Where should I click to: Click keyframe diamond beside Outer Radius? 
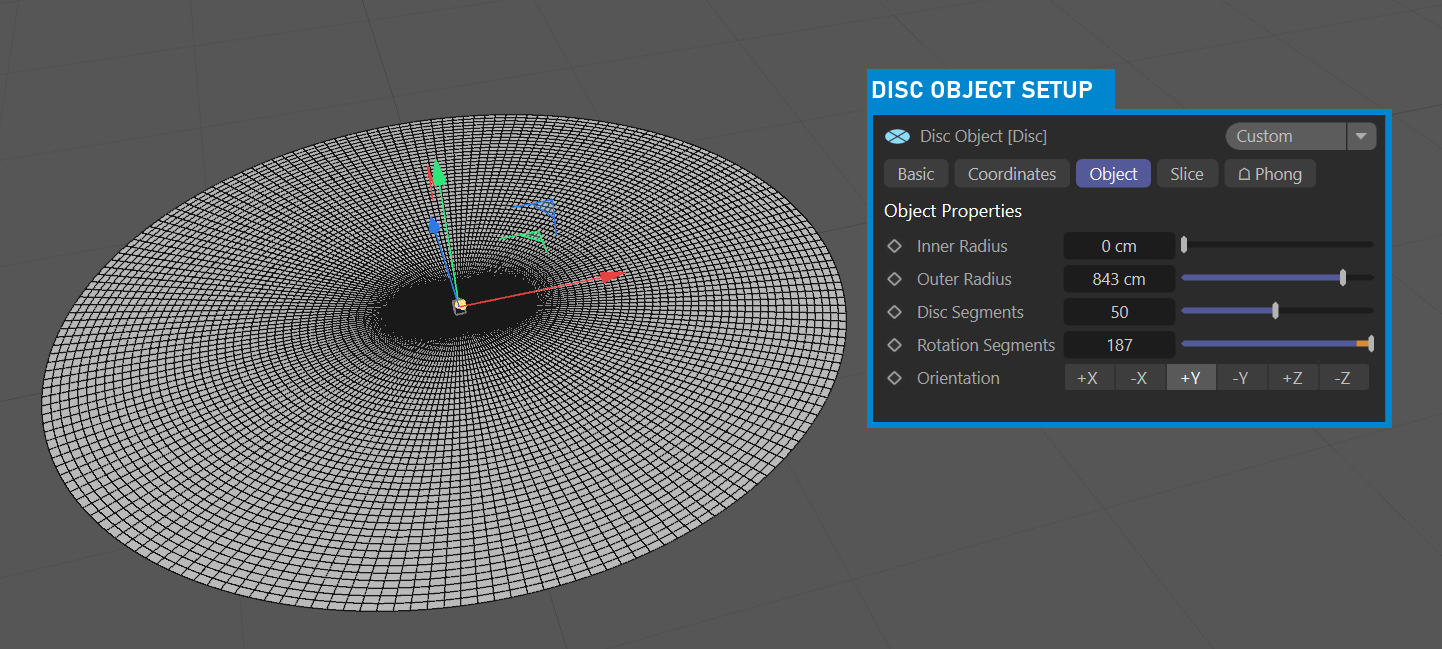[895, 279]
